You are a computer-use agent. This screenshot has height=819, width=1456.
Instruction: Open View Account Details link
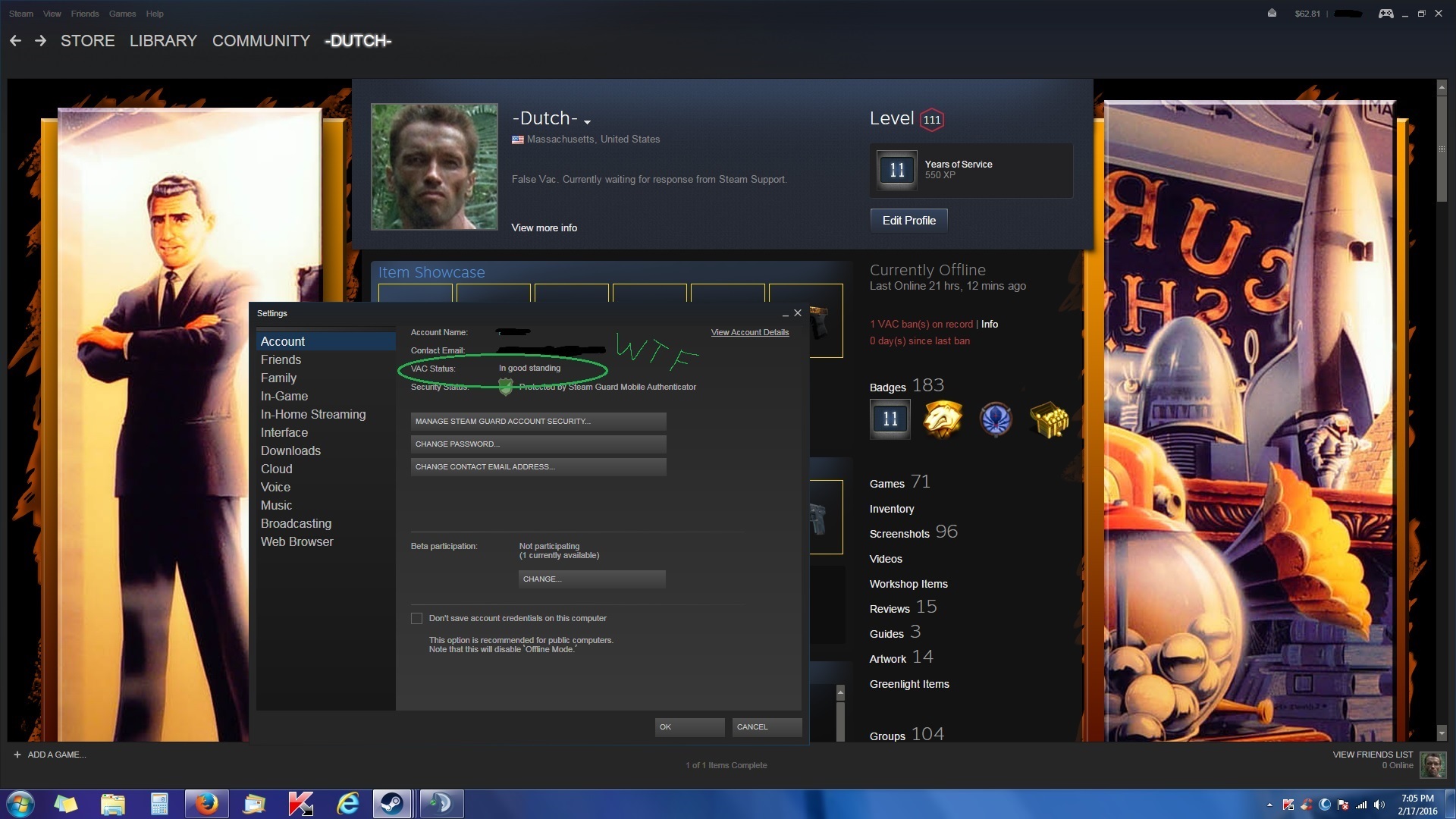click(x=749, y=332)
